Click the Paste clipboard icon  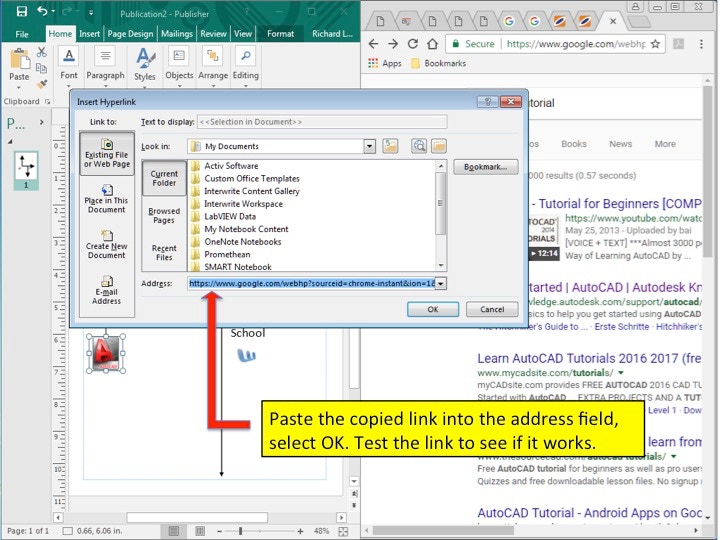coord(19,58)
